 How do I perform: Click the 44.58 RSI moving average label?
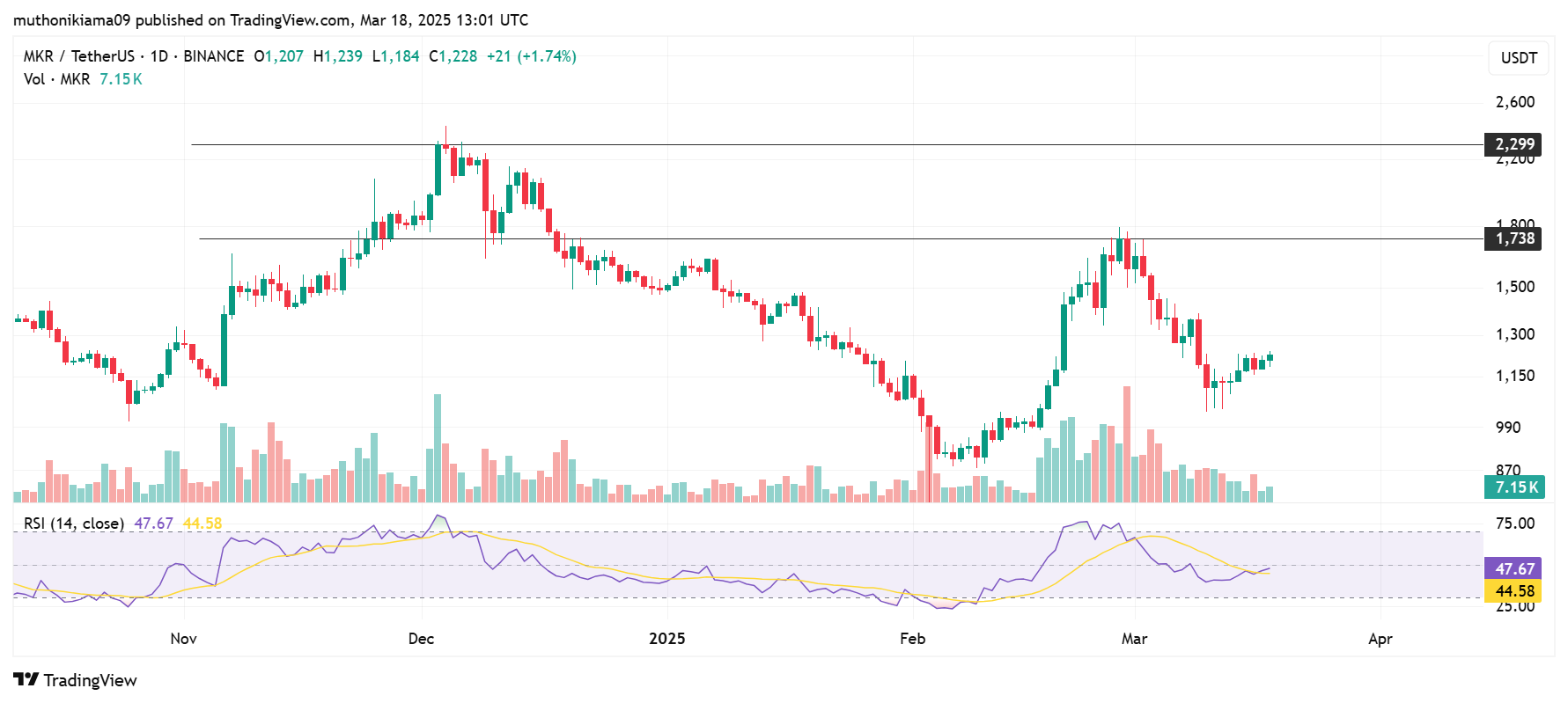coord(1513,591)
